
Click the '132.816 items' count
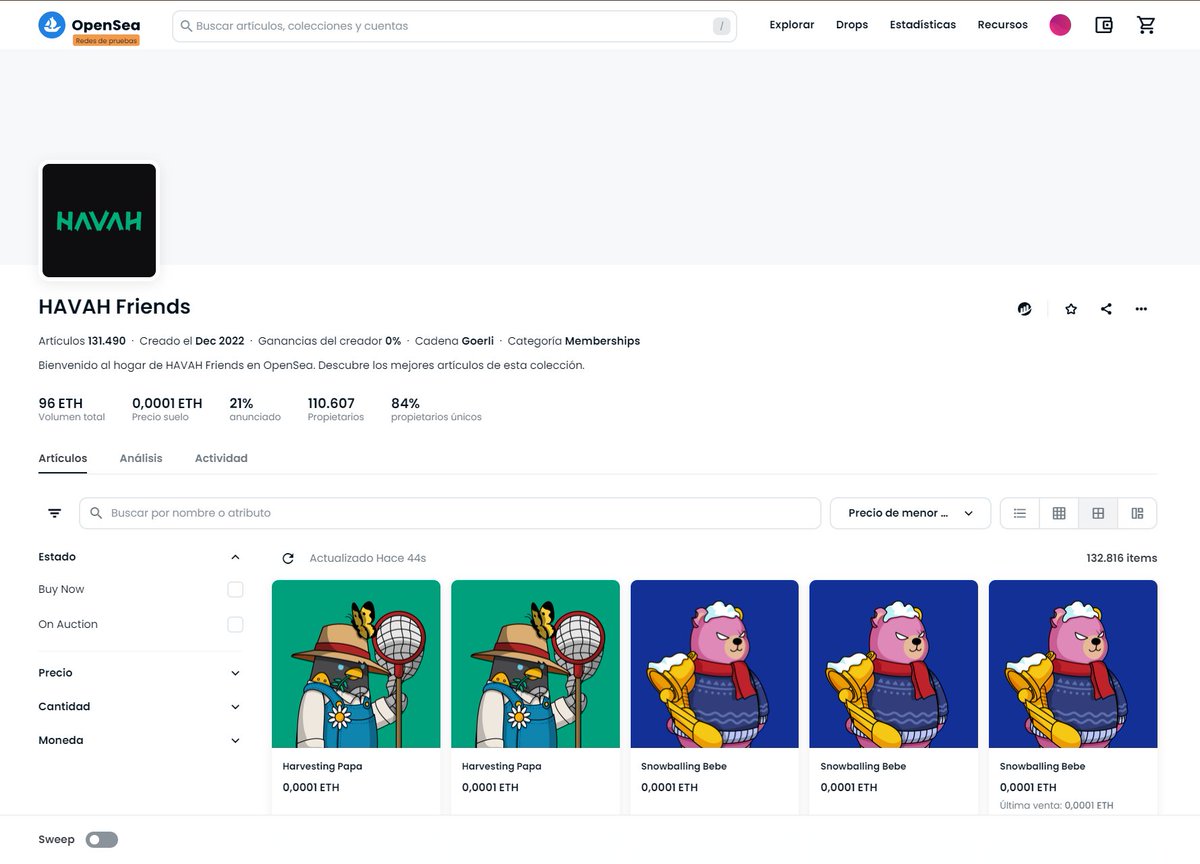click(1121, 558)
